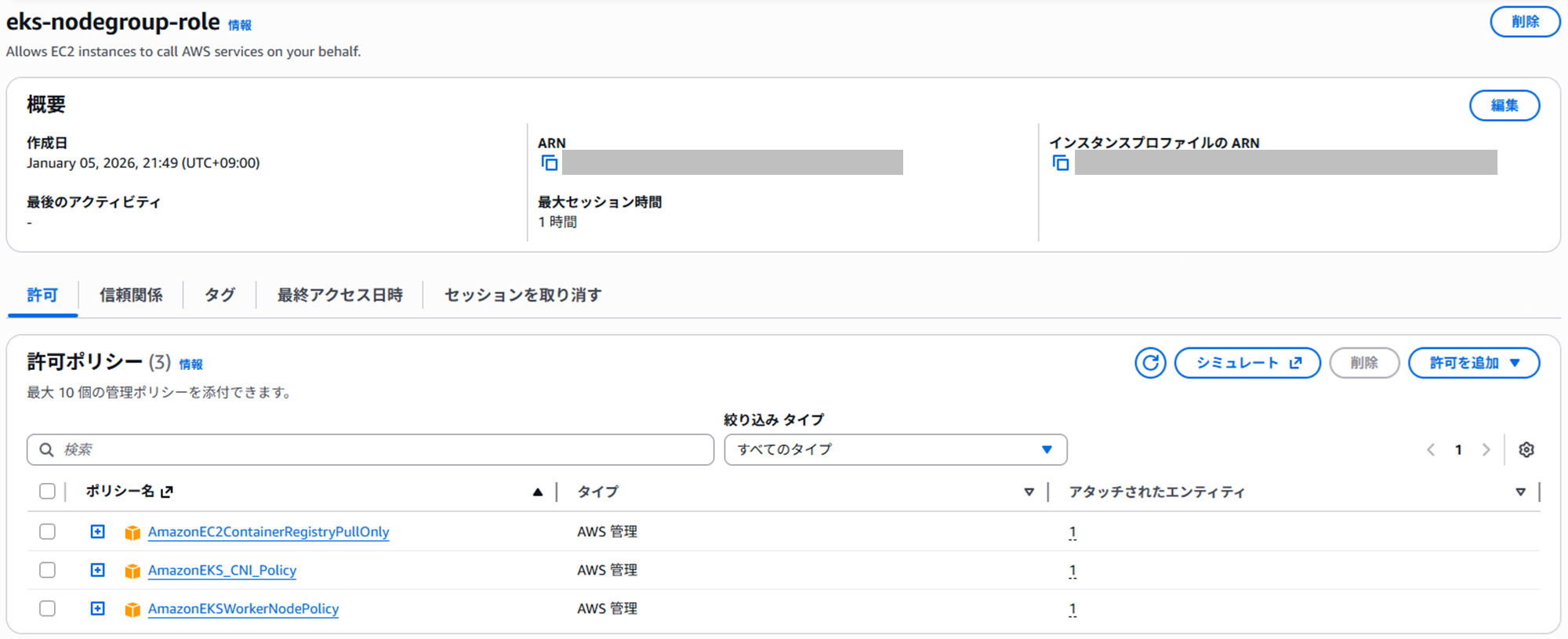The image size is (1568, 639).
Task: Click 'AWS 管理' type in AmazonEKS_CNI_Policy row
Action: [607, 570]
